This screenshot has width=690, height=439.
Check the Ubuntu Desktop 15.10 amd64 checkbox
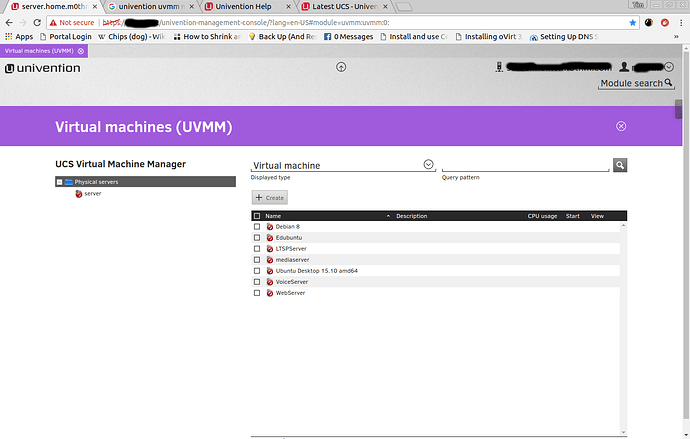click(257, 271)
